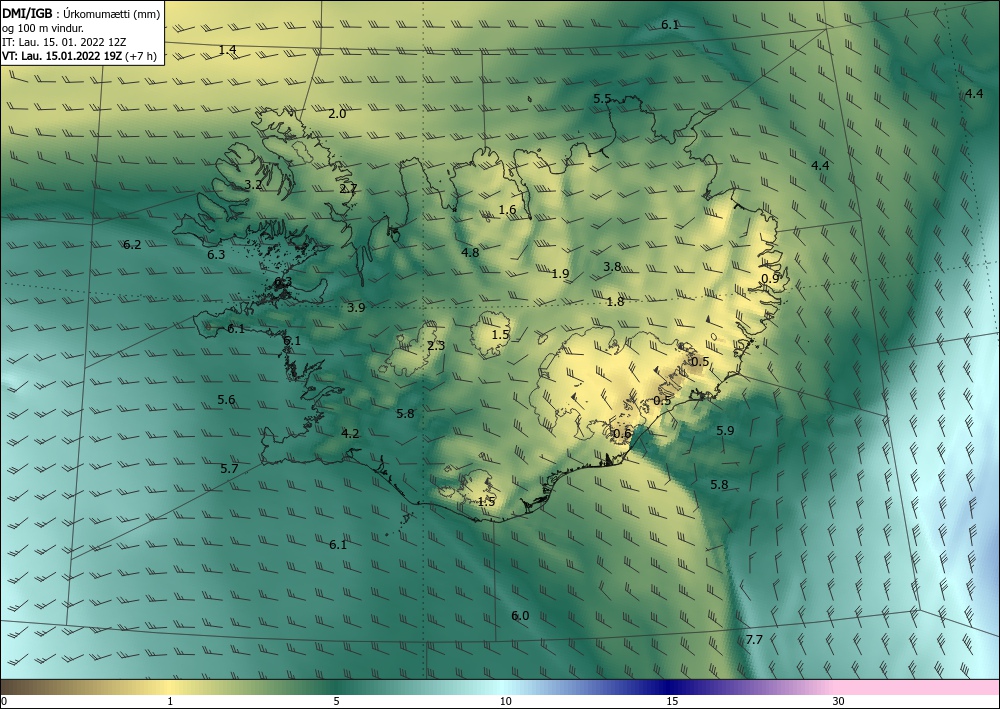
Task: Click the map value '0.9'
Action: (x=770, y=279)
